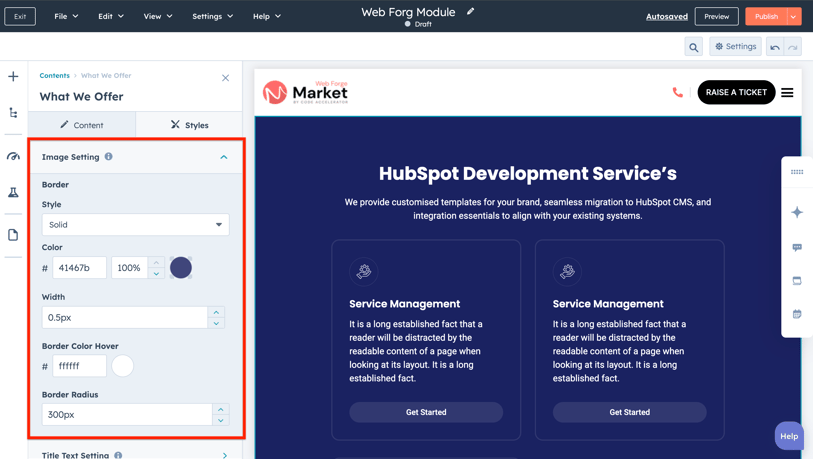This screenshot has height=459, width=813.
Task: Open the Border Style dropdown
Action: pos(135,225)
